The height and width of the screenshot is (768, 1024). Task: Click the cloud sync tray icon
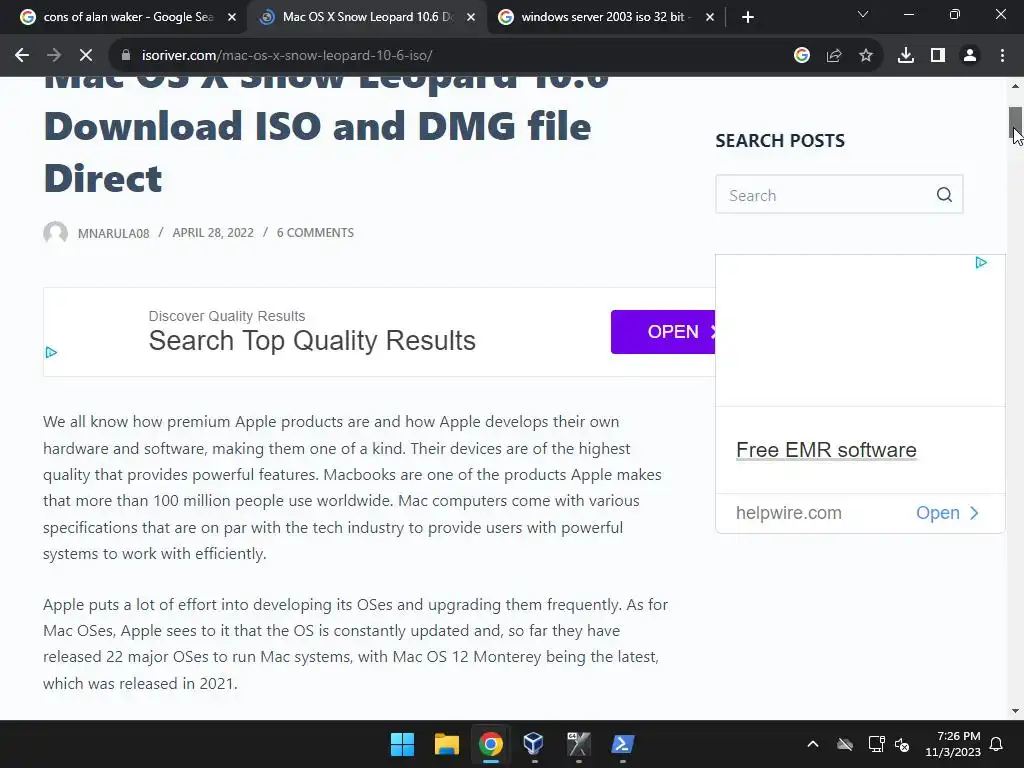[x=845, y=744]
